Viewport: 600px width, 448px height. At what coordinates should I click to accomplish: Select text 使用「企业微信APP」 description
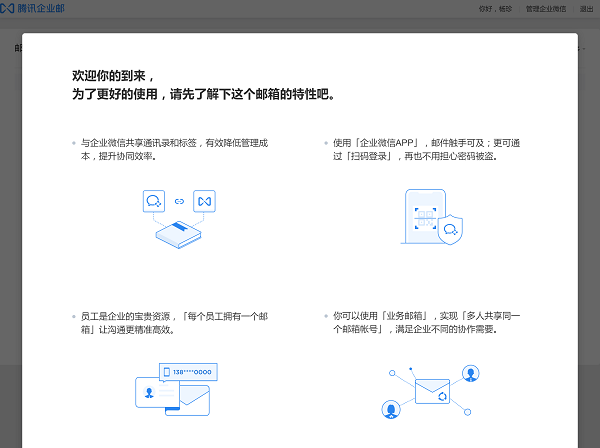426,150
